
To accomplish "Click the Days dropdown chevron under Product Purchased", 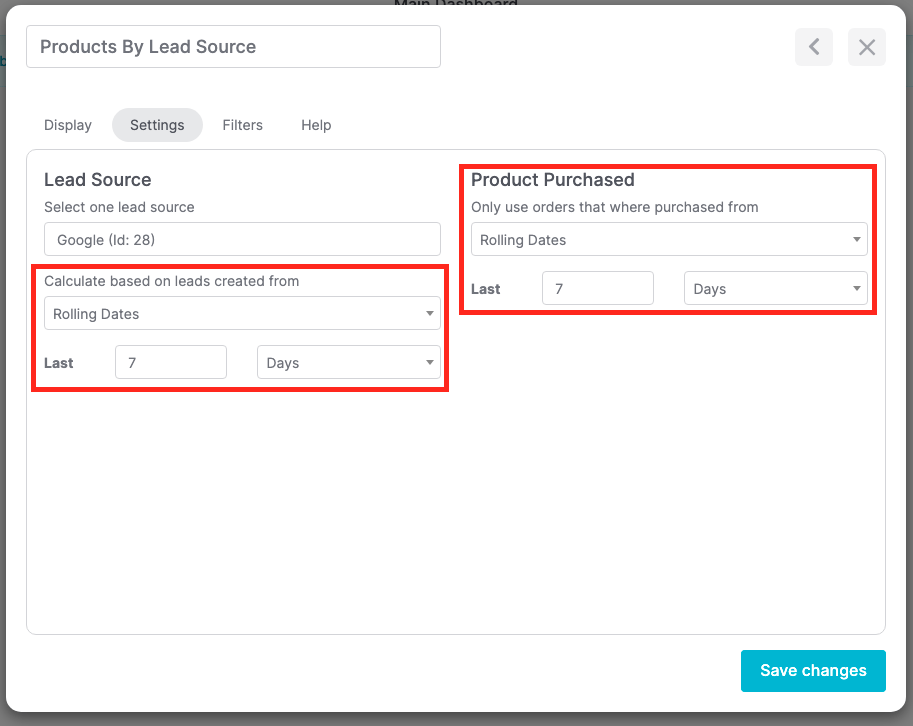I will click(855, 289).
